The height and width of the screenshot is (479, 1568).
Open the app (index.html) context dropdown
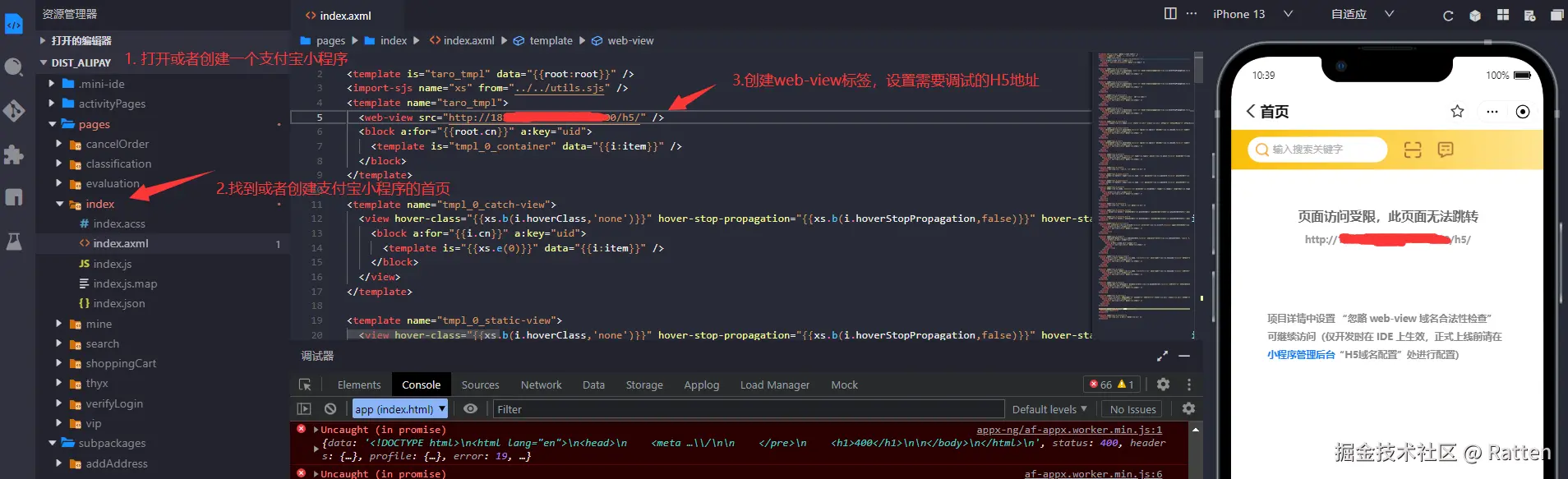(x=400, y=408)
